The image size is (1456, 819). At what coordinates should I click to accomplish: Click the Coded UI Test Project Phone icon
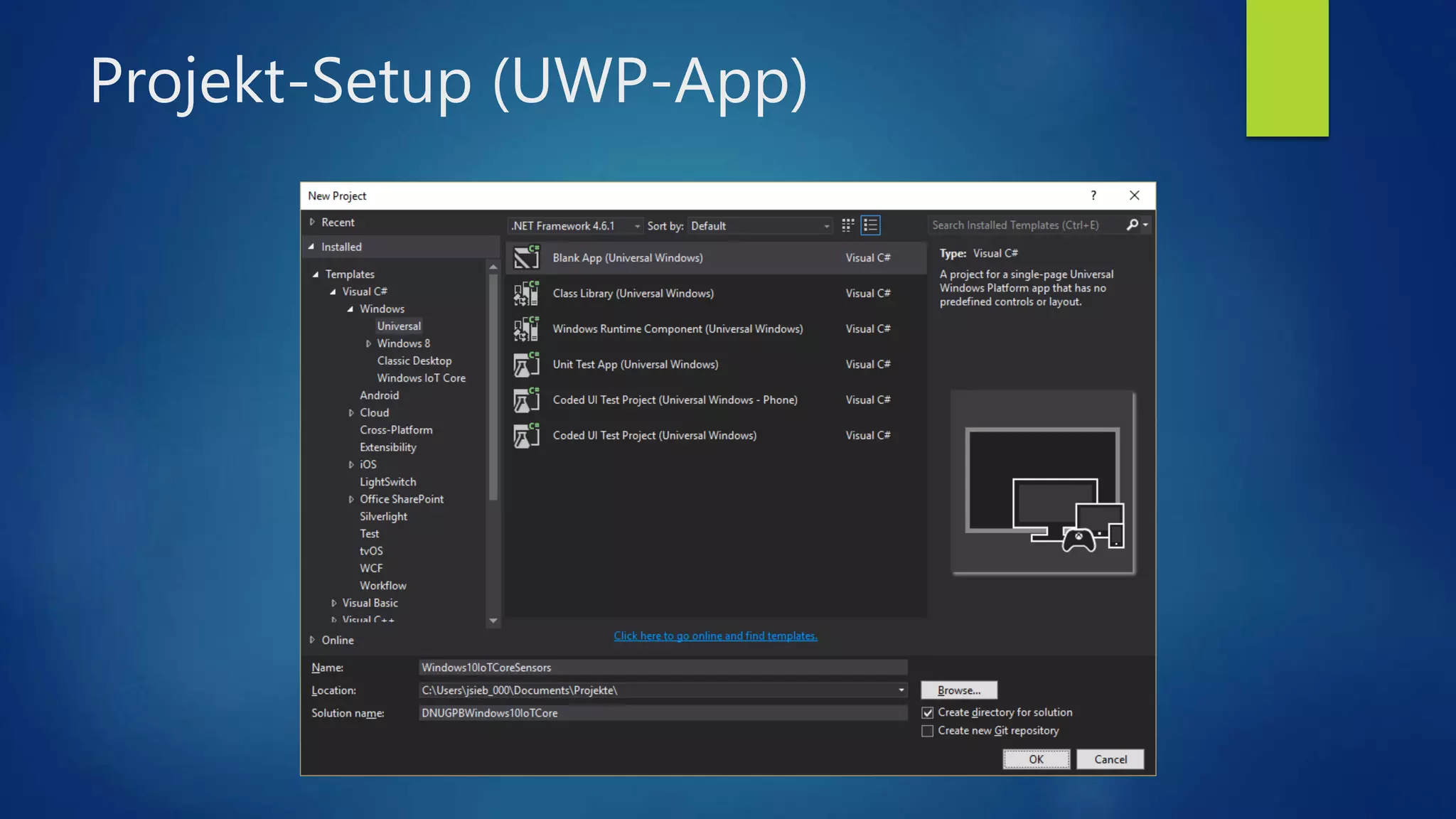click(x=527, y=400)
